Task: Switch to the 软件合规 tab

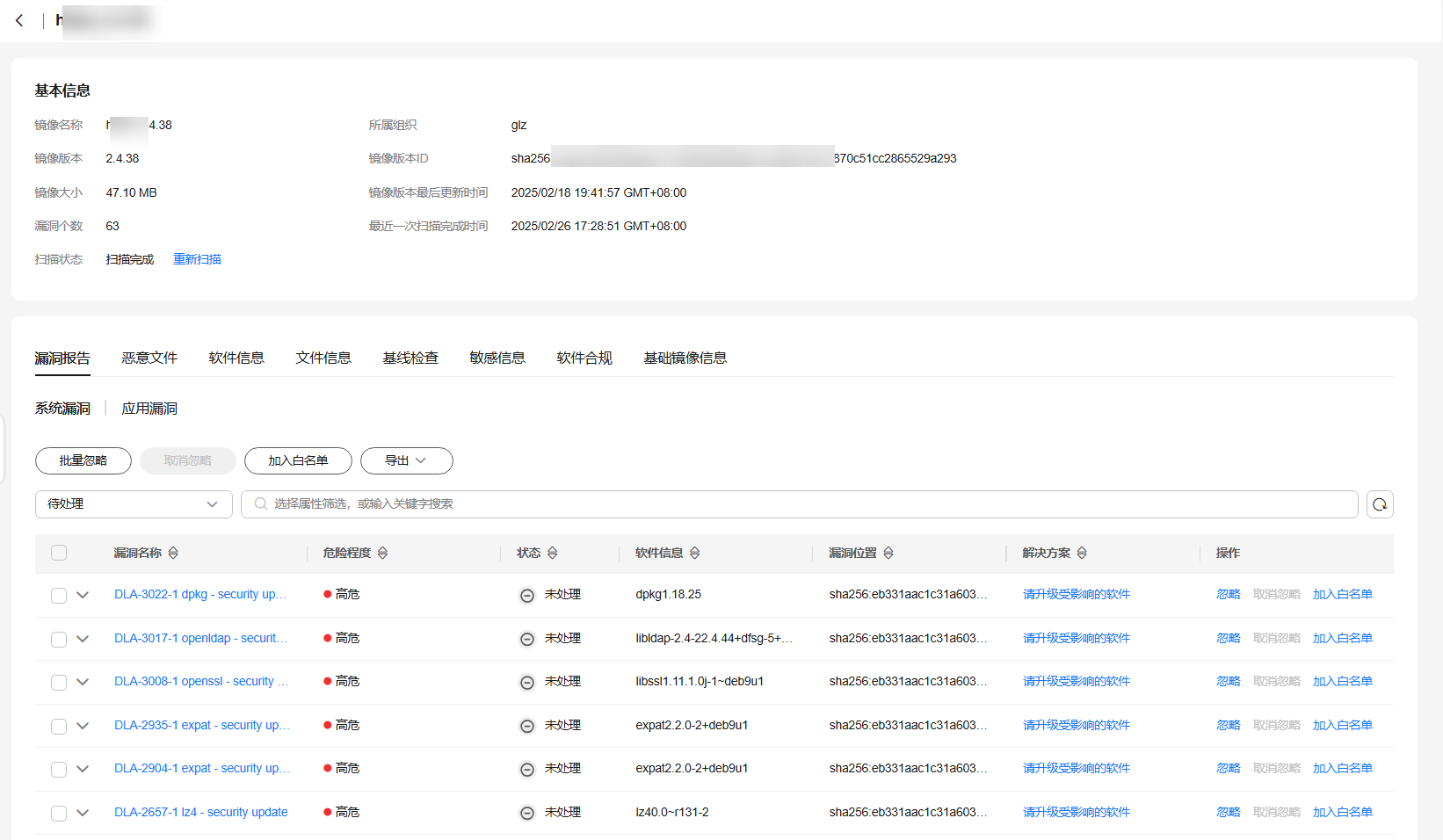Action: (x=584, y=358)
